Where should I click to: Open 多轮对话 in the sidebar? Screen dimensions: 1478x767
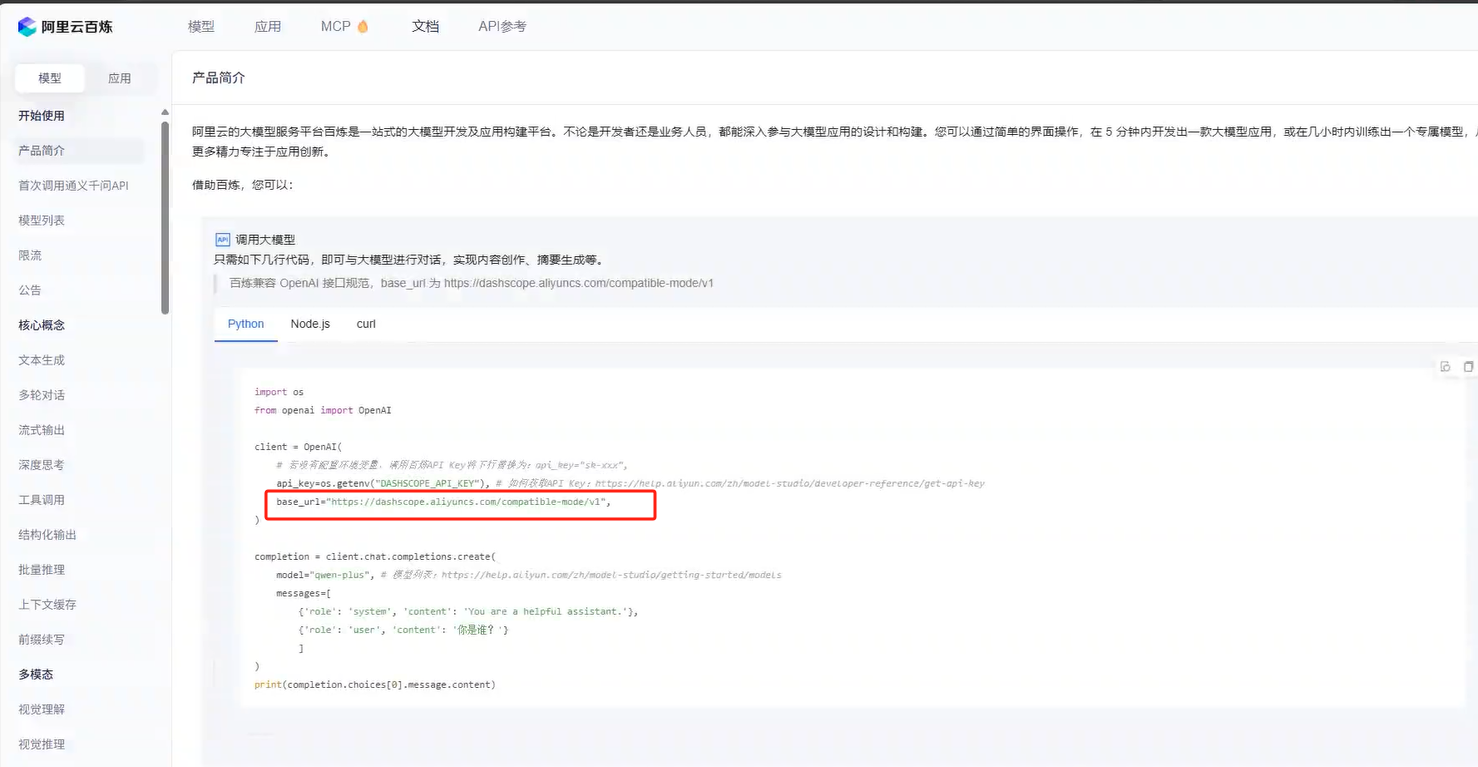[41, 395]
